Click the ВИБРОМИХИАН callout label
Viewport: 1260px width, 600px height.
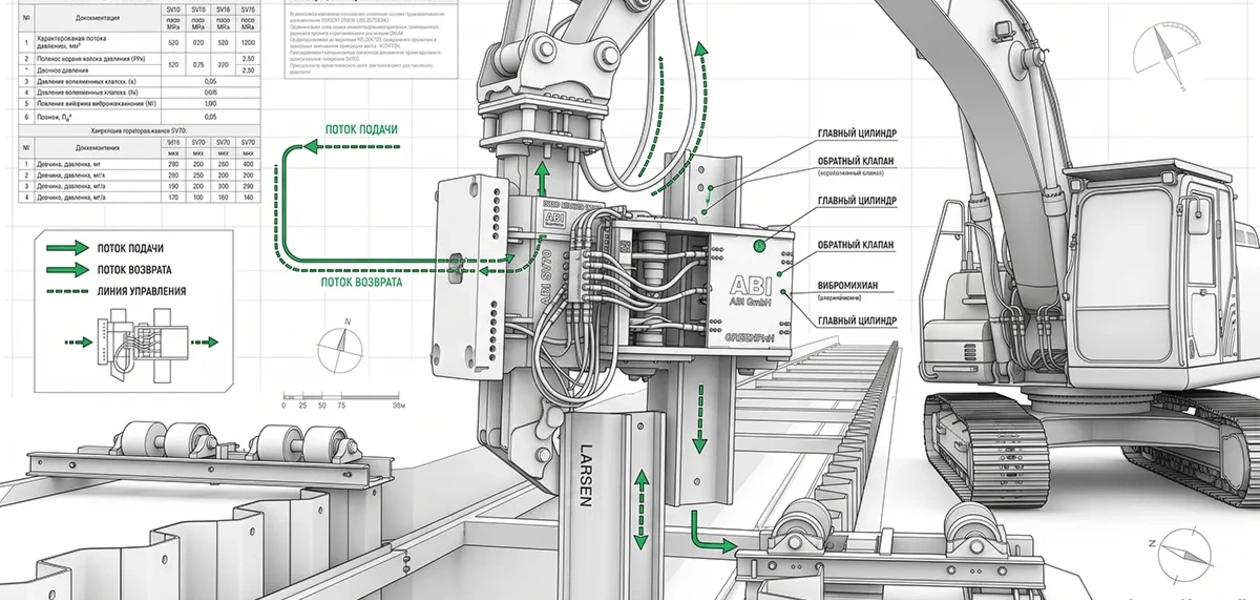[x=847, y=286]
